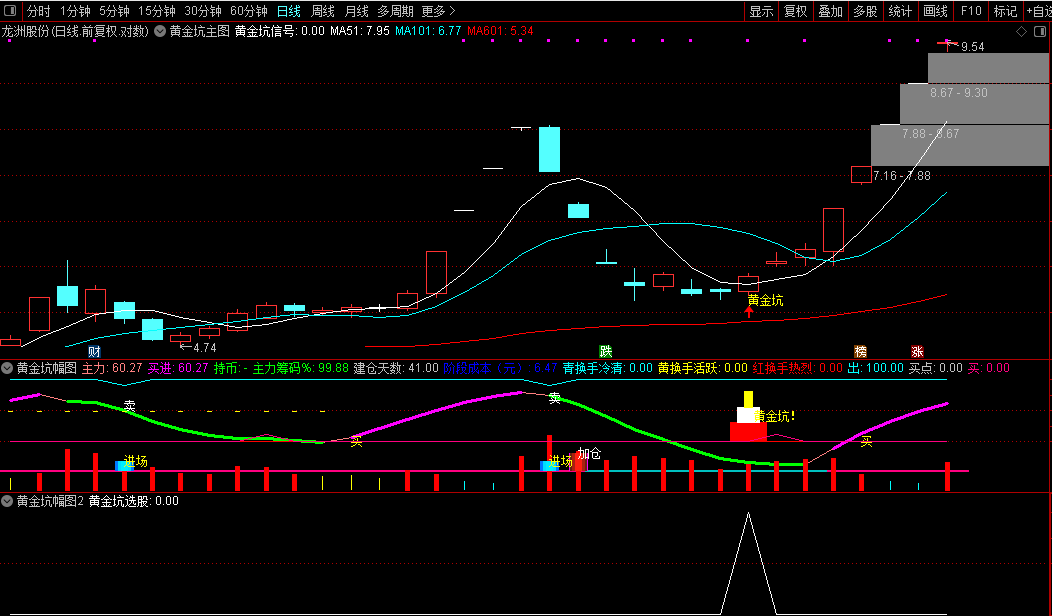The image size is (1052, 616).
Task: Click the 加仓 label in sub-chart
Action: [589, 454]
